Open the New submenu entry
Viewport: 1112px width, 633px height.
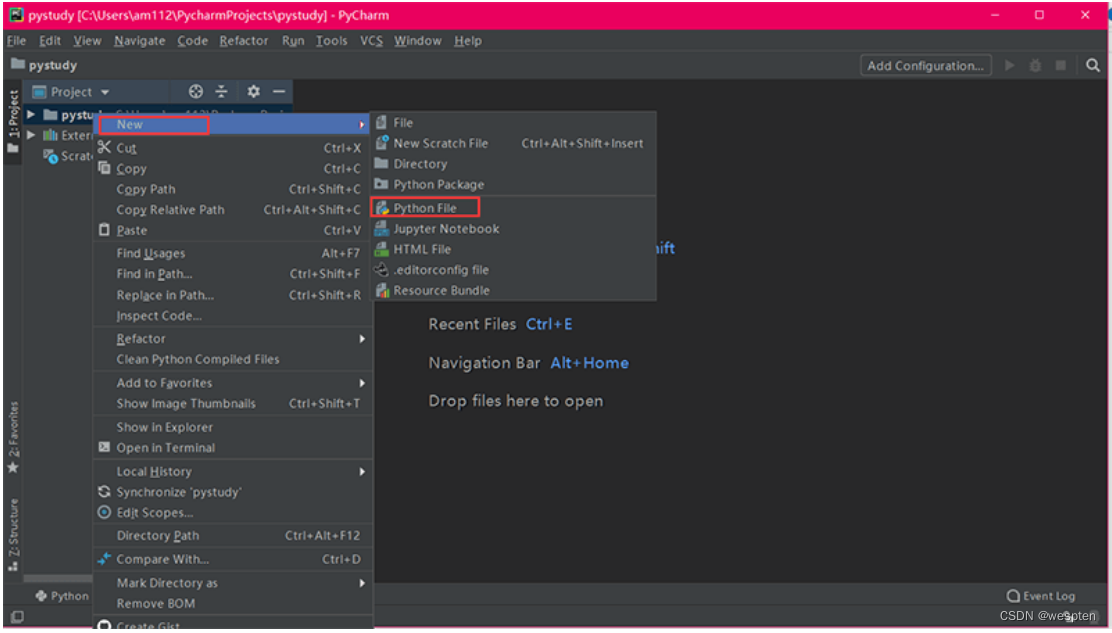pos(233,124)
